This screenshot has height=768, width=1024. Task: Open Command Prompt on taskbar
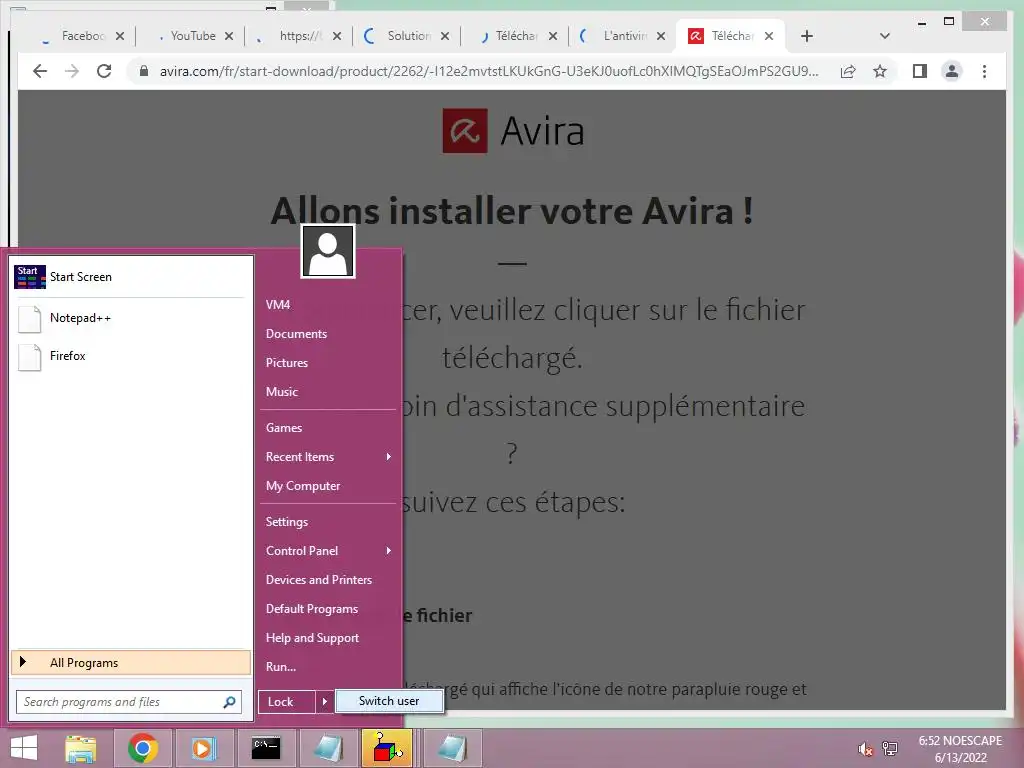click(266, 748)
